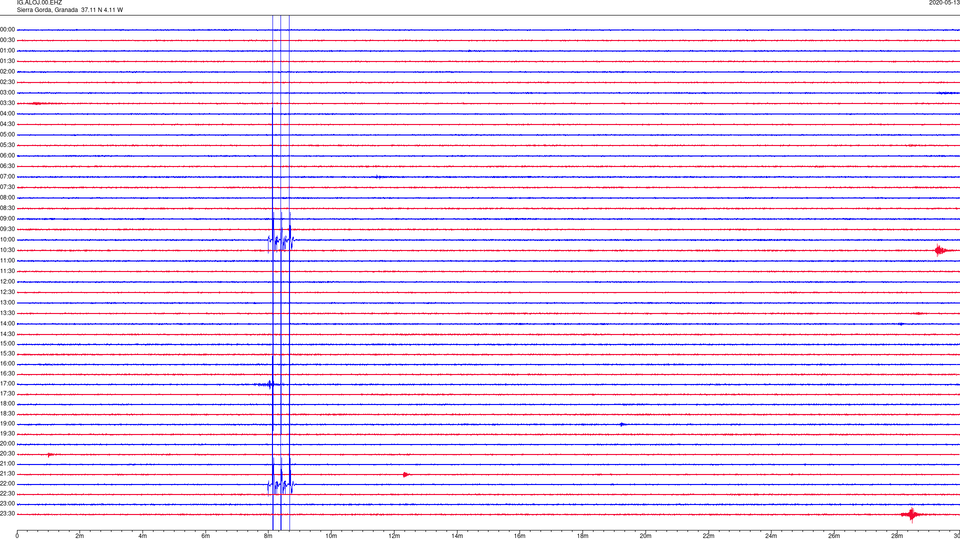
Task: Select the 01:00 trace label
Action: click(x=7, y=51)
